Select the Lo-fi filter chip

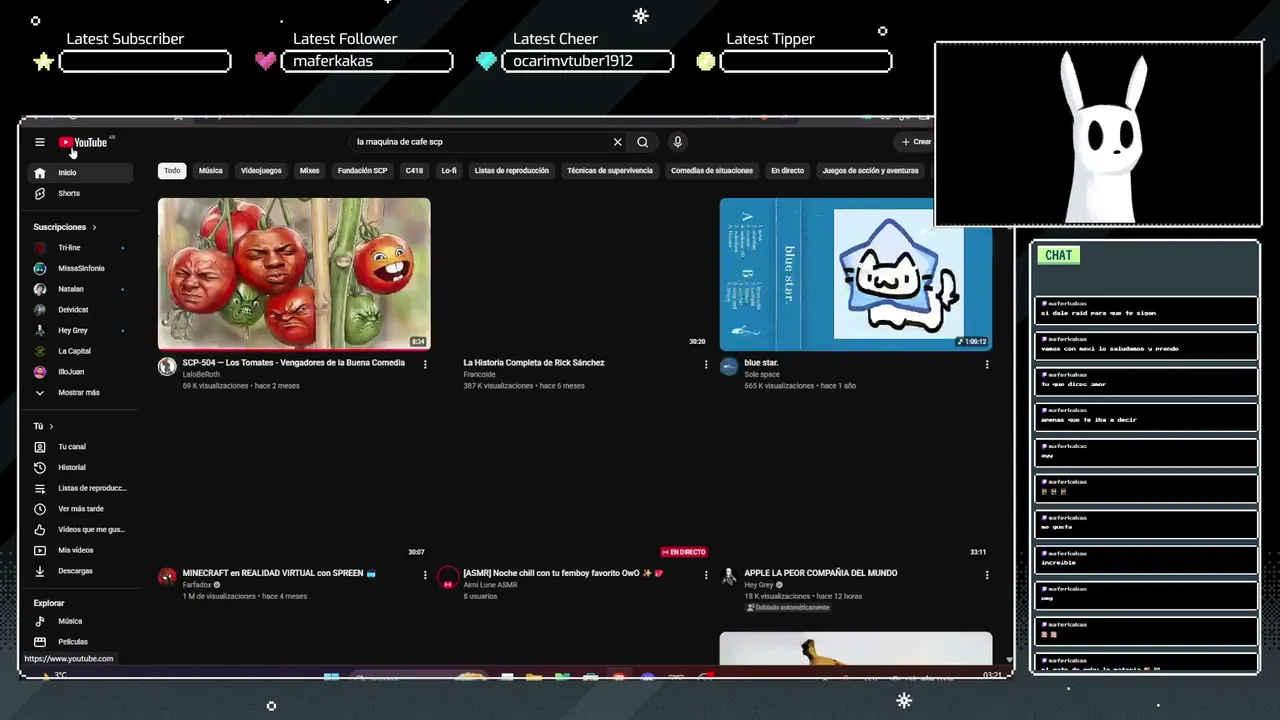449,171
